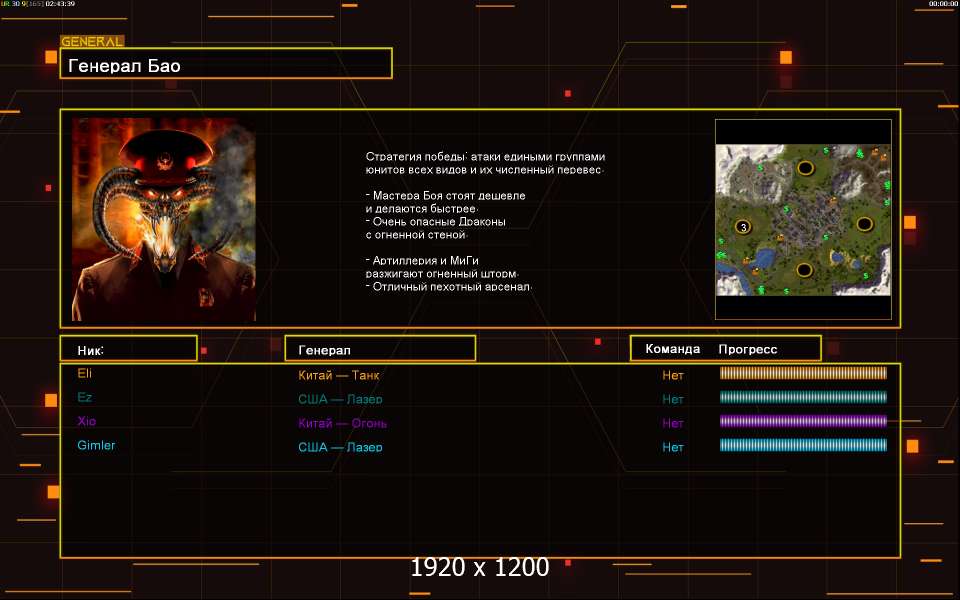Click the "Очень опасные Драконы" line
The image size is (960, 600).
[x=436, y=222]
